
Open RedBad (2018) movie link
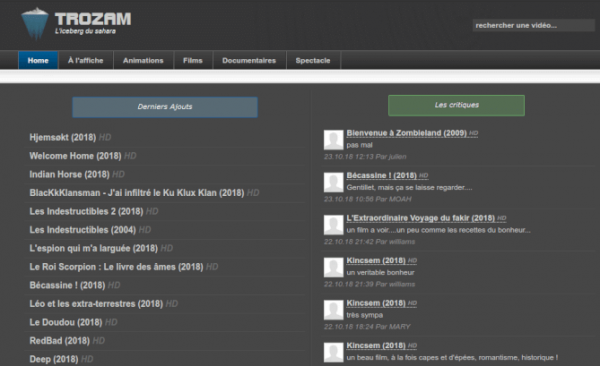[60, 341]
